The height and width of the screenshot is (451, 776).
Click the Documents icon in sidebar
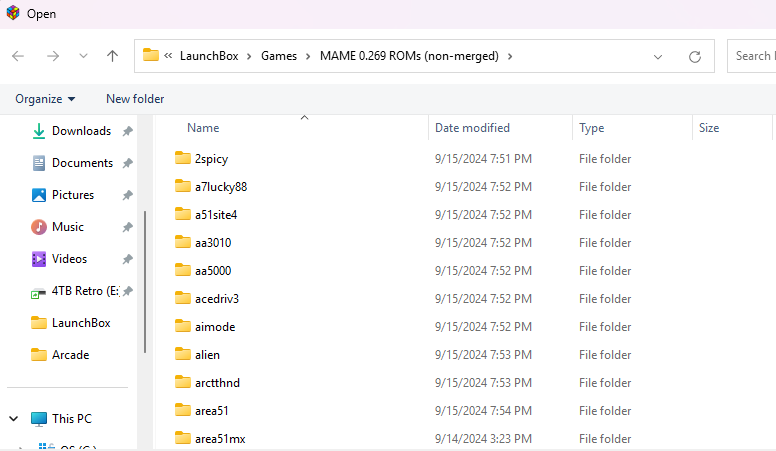[x=39, y=163]
